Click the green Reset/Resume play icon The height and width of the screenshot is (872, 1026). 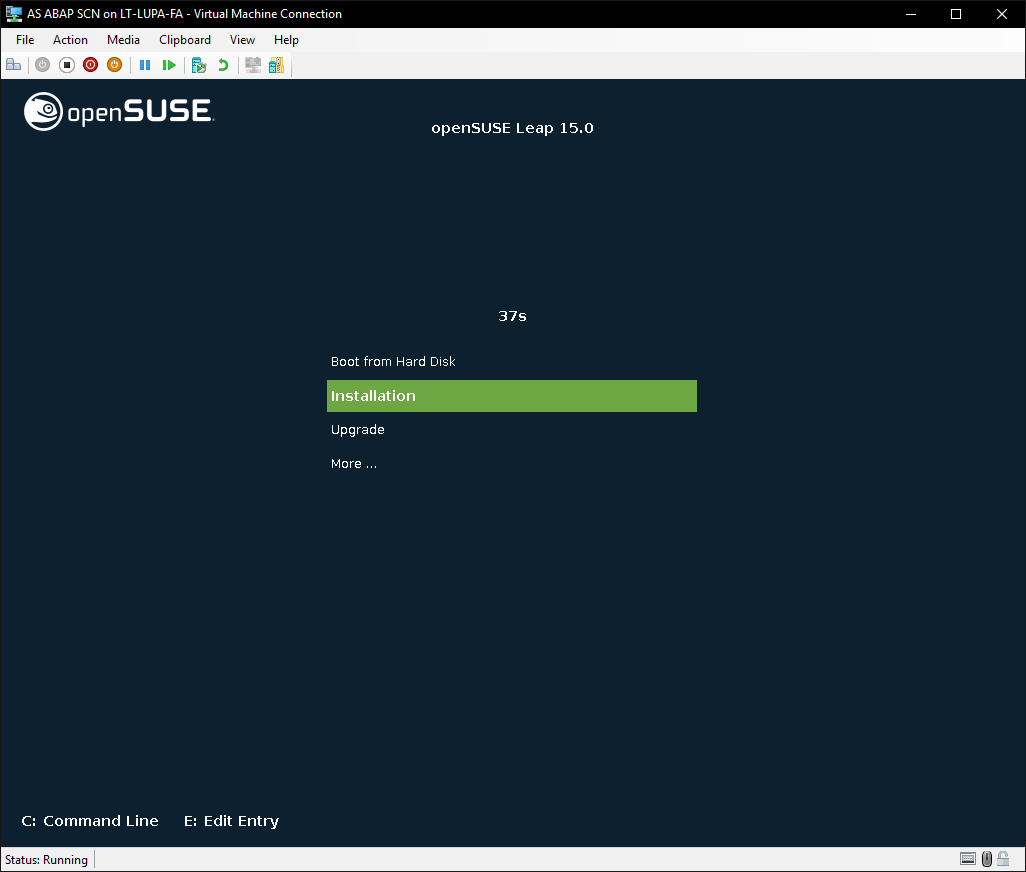tap(169, 65)
